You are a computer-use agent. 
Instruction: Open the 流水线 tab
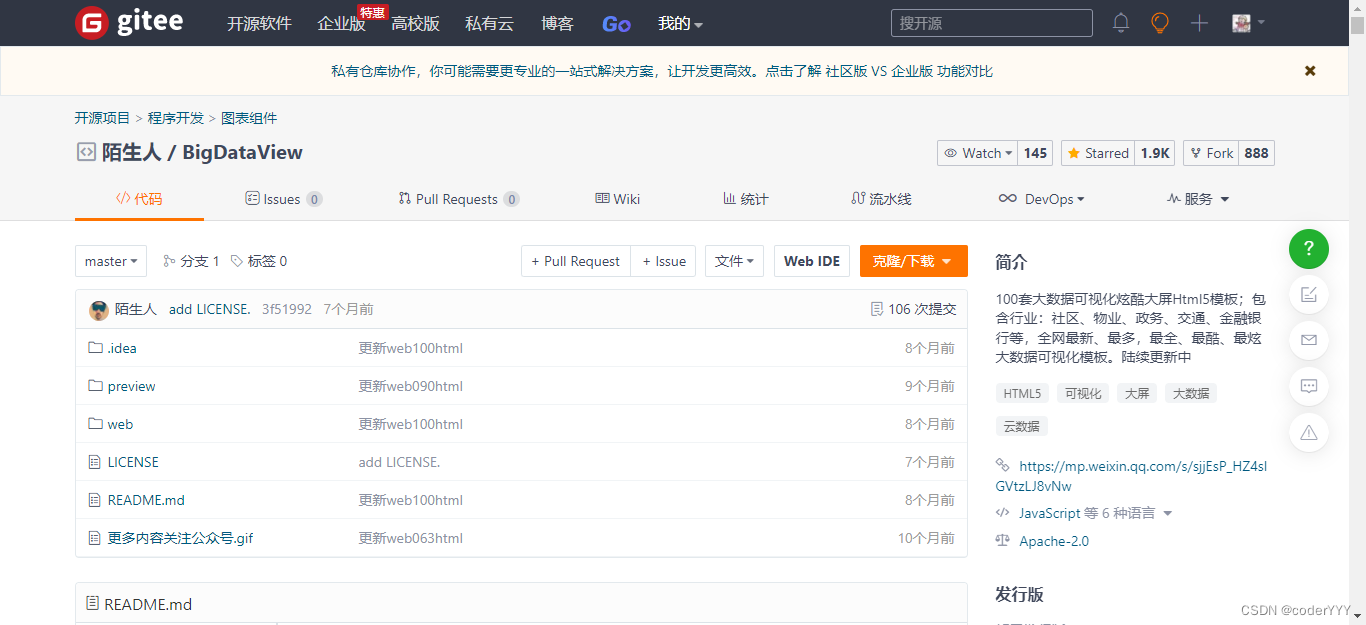pyautogui.click(x=881, y=199)
